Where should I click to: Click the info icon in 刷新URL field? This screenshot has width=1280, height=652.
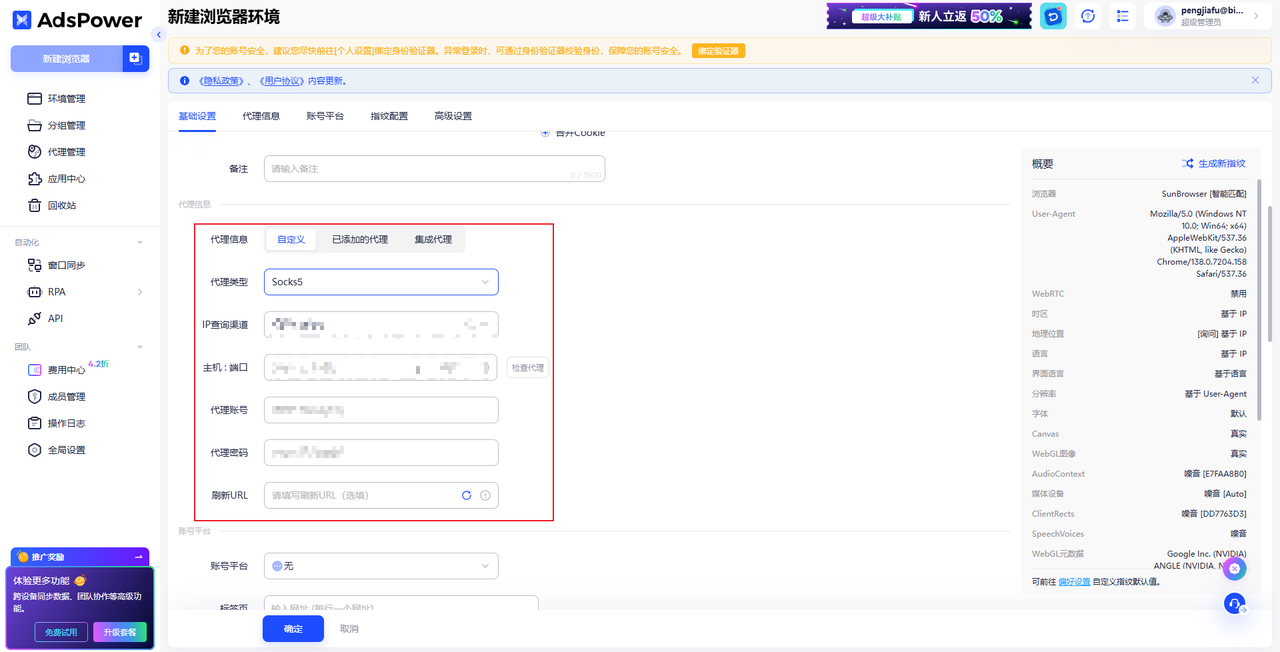tap(485, 495)
